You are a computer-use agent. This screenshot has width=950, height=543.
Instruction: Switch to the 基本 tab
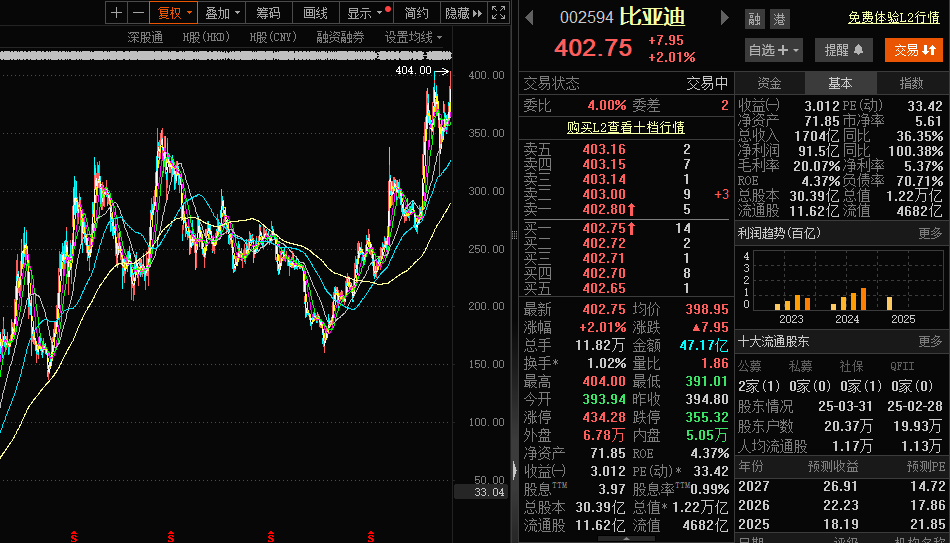(840, 84)
